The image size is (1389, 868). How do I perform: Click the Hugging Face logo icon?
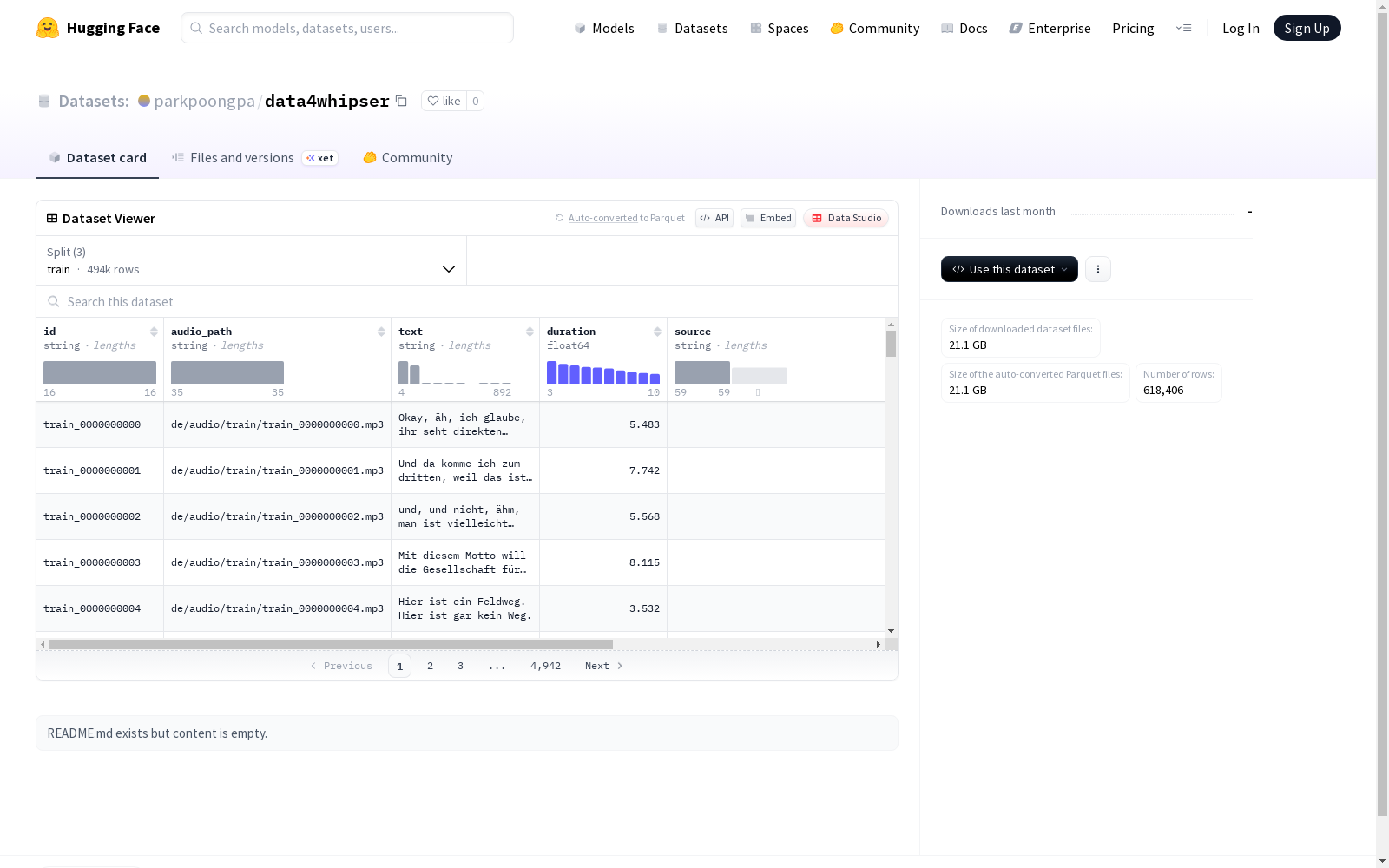(48, 28)
